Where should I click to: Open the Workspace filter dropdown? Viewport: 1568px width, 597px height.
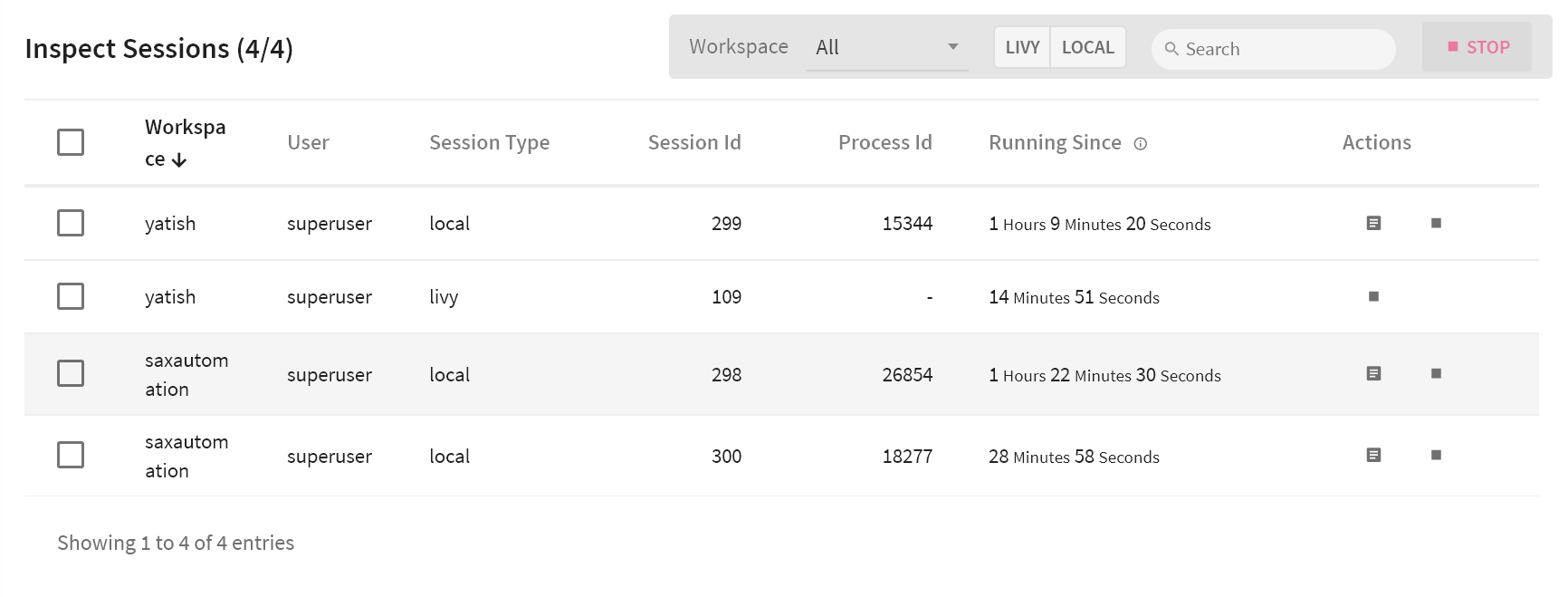pyautogui.click(x=886, y=47)
